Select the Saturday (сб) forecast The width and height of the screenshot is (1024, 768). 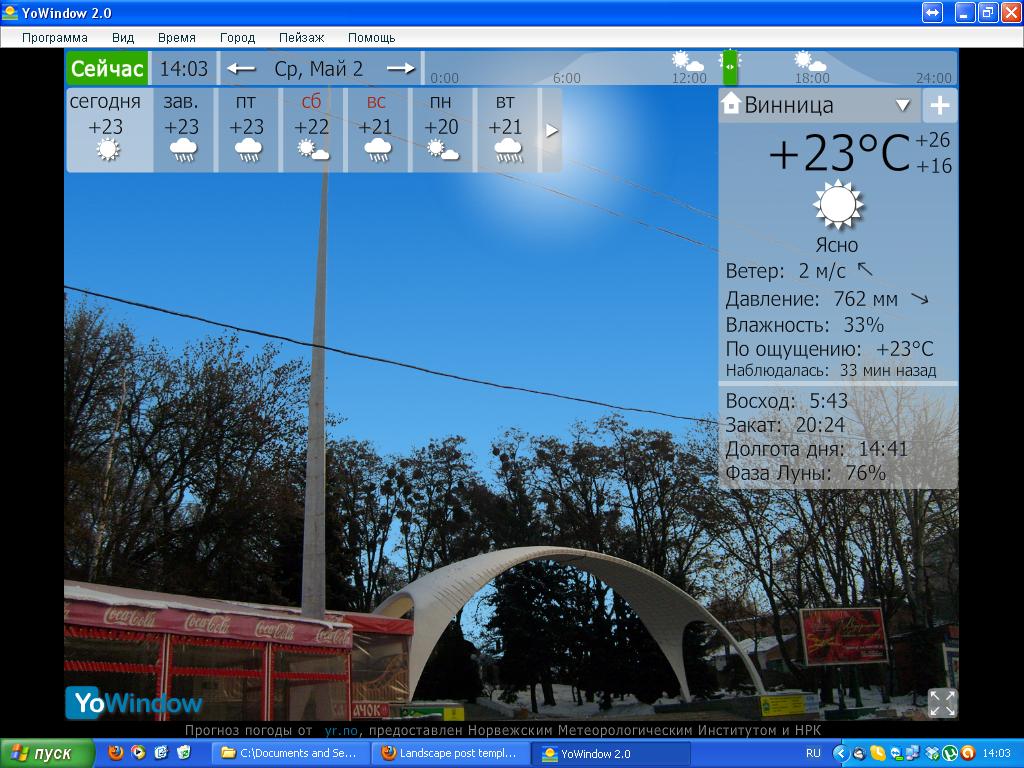(x=312, y=130)
